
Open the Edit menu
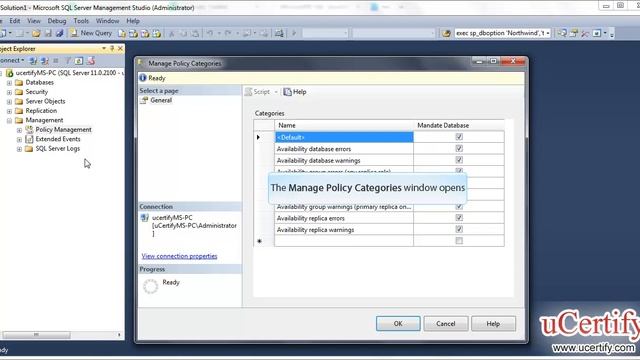click(x=15, y=21)
